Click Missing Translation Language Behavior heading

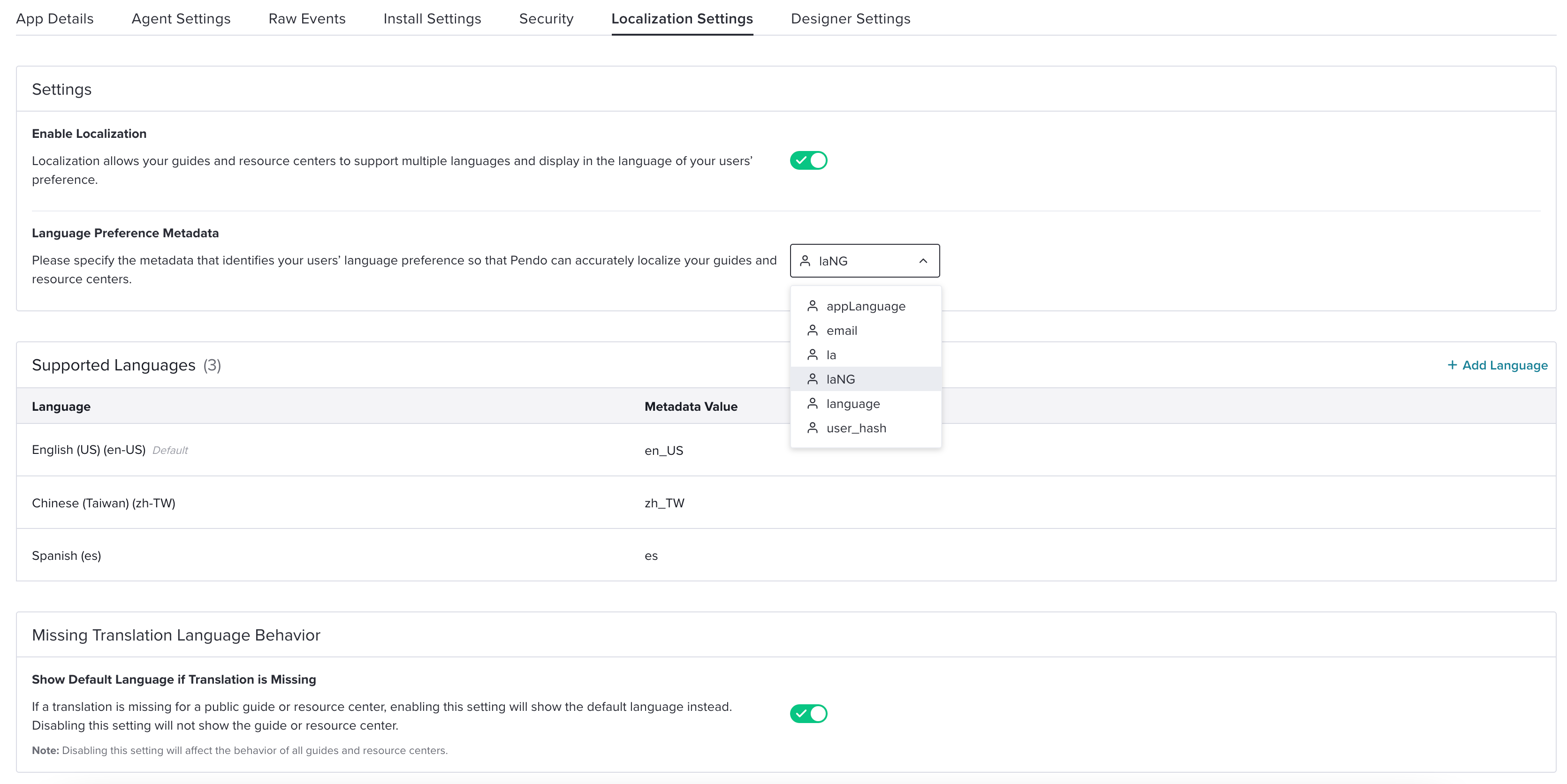click(176, 635)
